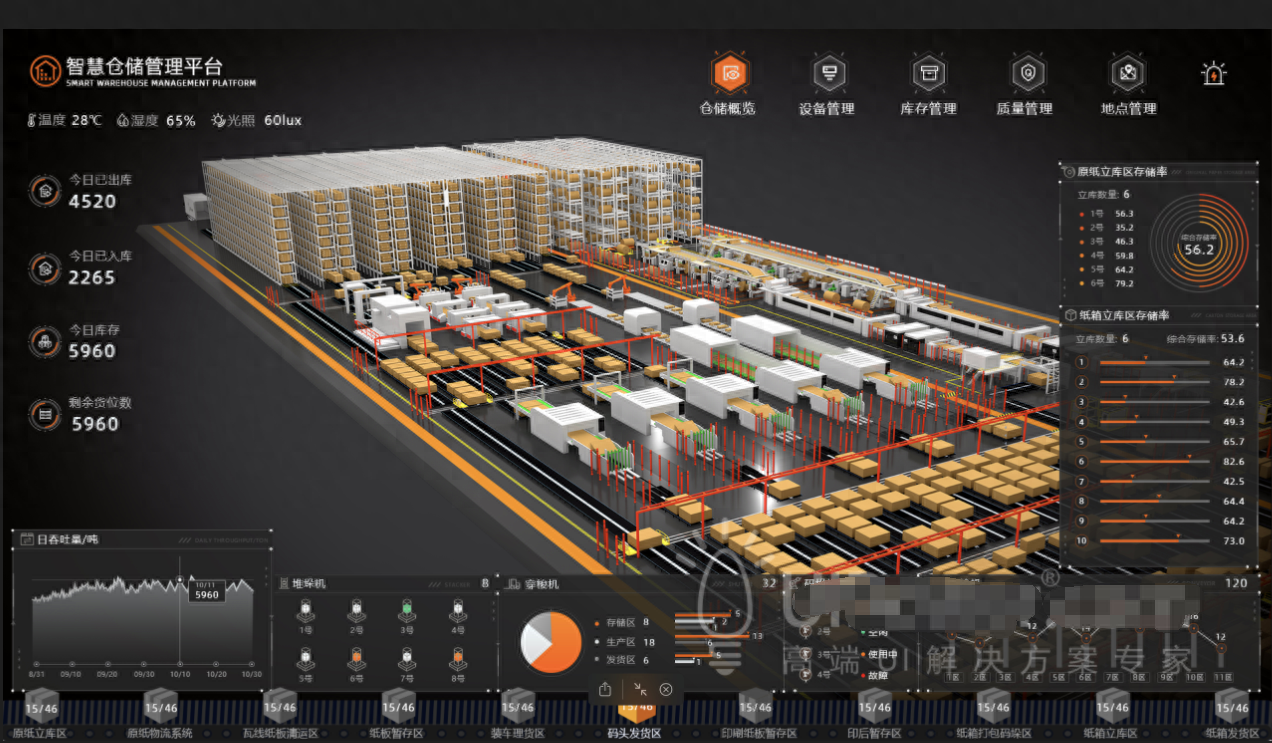
Task: Select the 纸板暂存区 zone box
Action: [x=398, y=706]
